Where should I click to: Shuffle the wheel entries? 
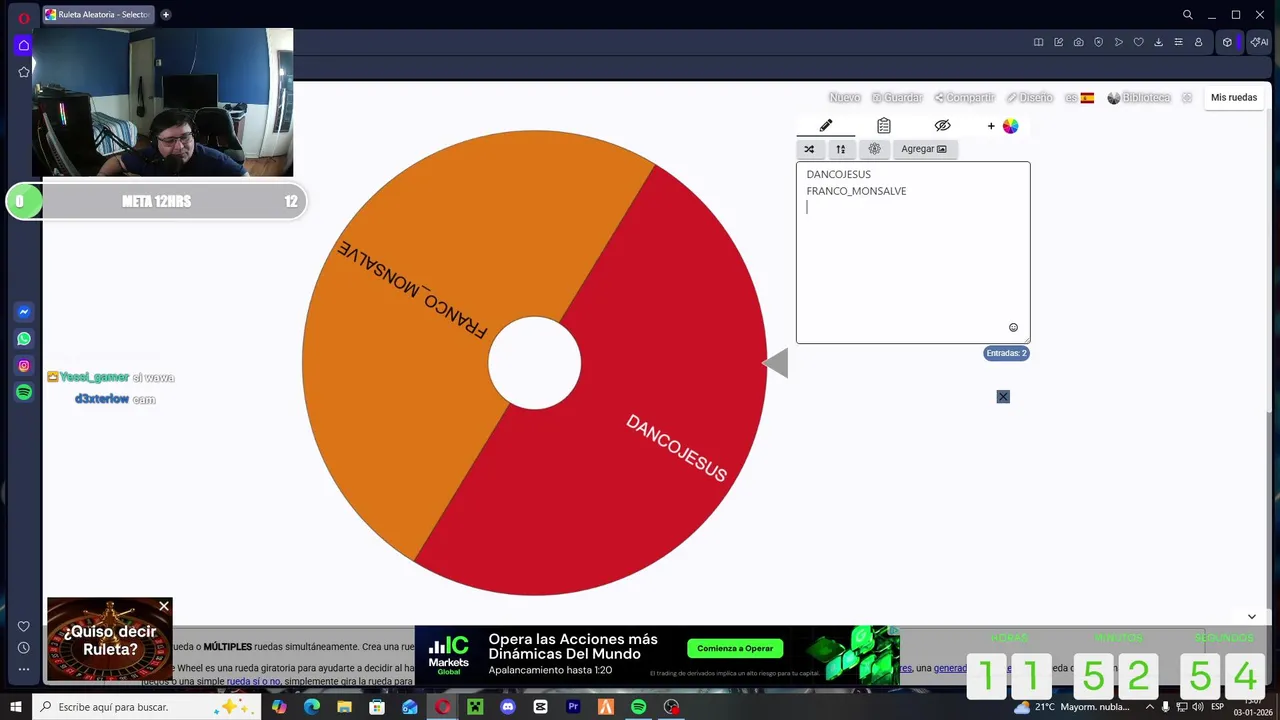809,149
